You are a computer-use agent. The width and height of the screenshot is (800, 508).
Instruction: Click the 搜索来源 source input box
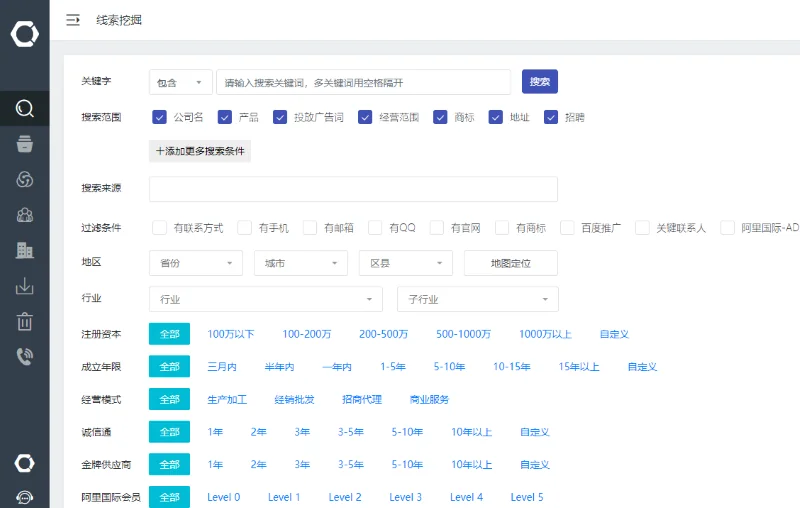[x=353, y=189]
